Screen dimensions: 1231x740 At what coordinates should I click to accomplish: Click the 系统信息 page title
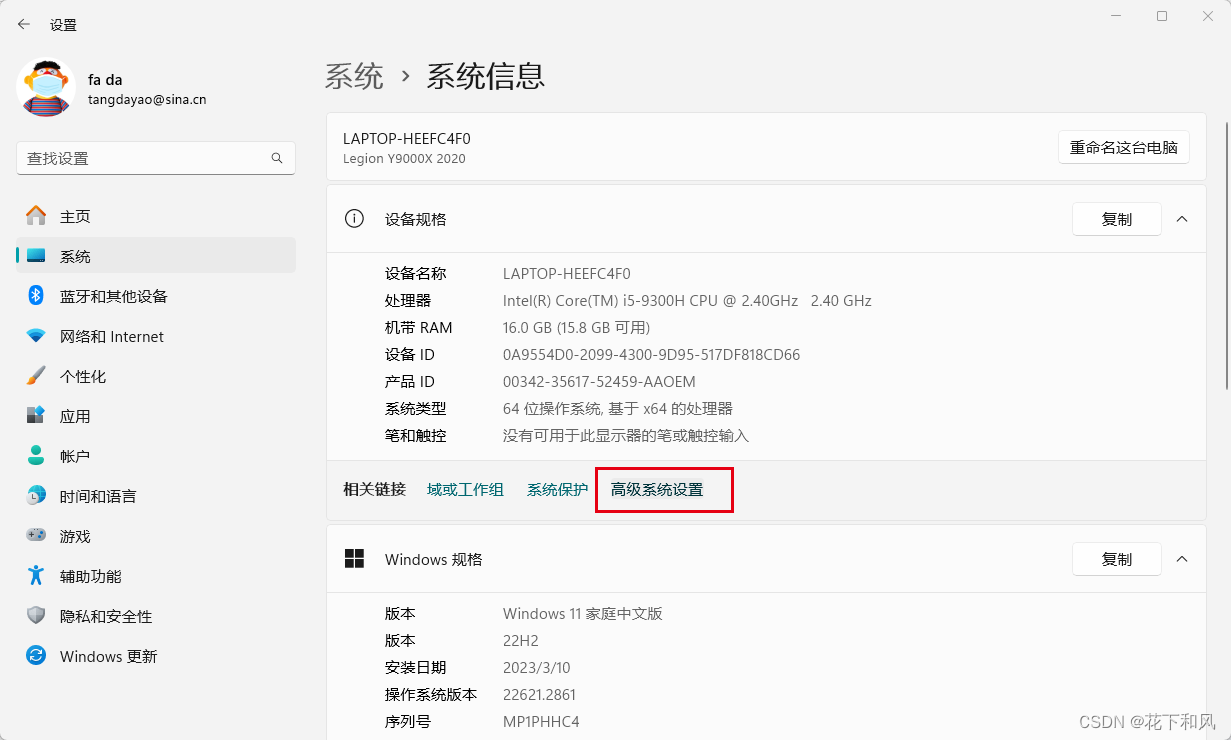click(485, 76)
